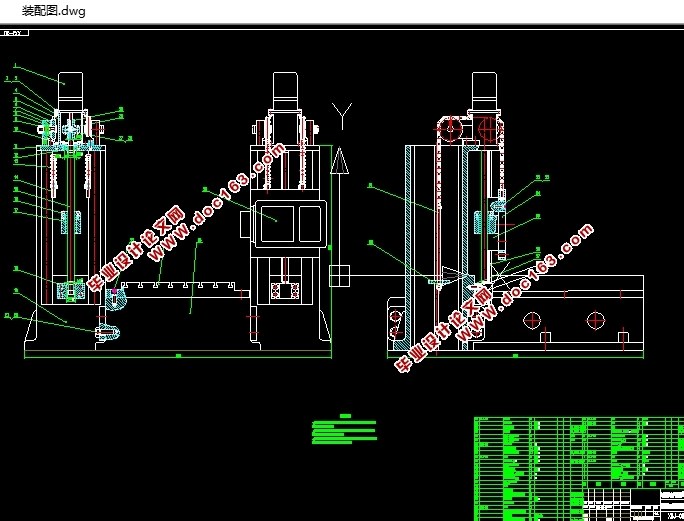
Task: Click the green technical requirements text block
Action: coord(344,430)
